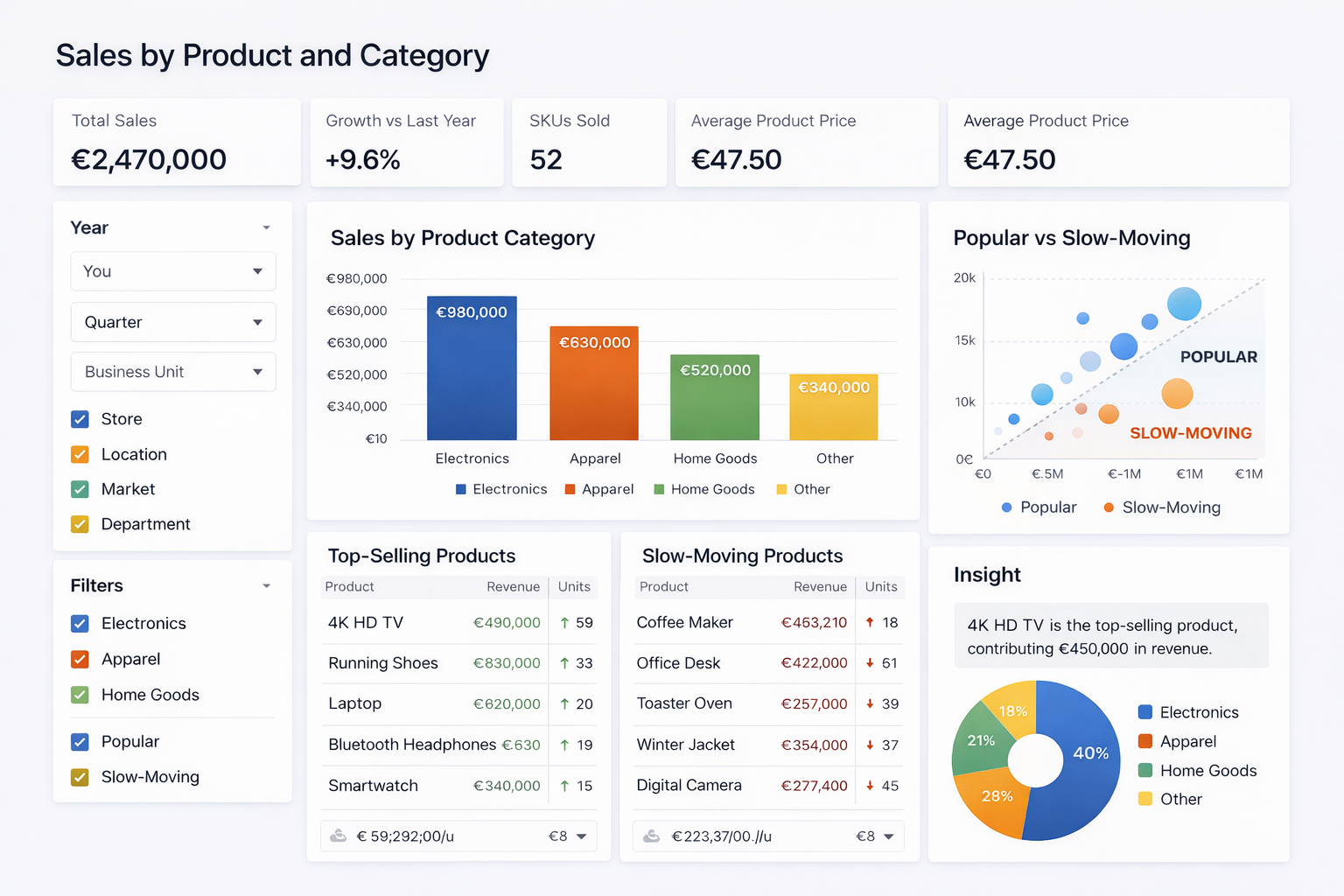Disable the Slow-Moving filter checkbox
Image resolution: width=1344 pixels, height=896 pixels.
80,777
